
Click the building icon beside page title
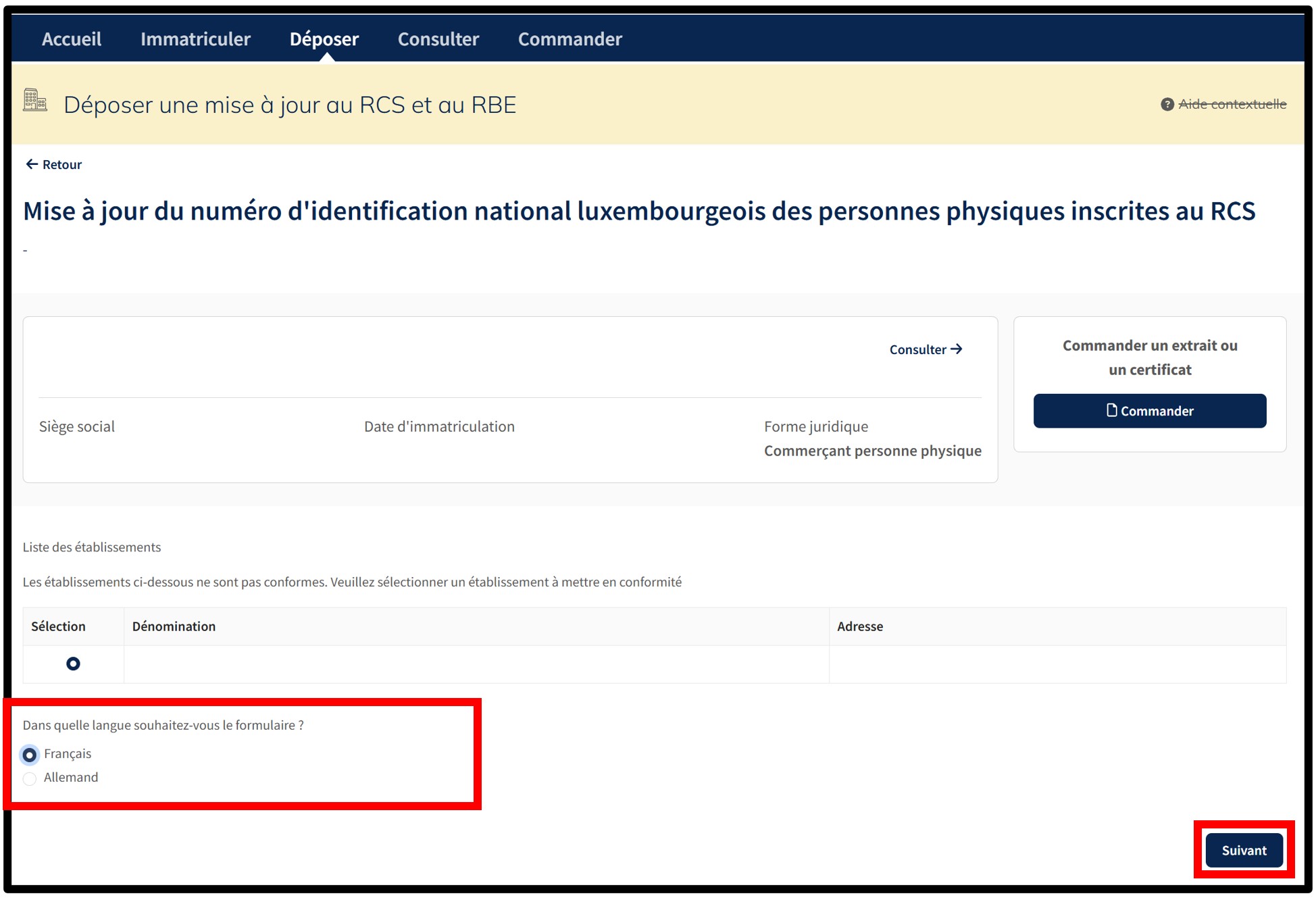tap(35, 100)
